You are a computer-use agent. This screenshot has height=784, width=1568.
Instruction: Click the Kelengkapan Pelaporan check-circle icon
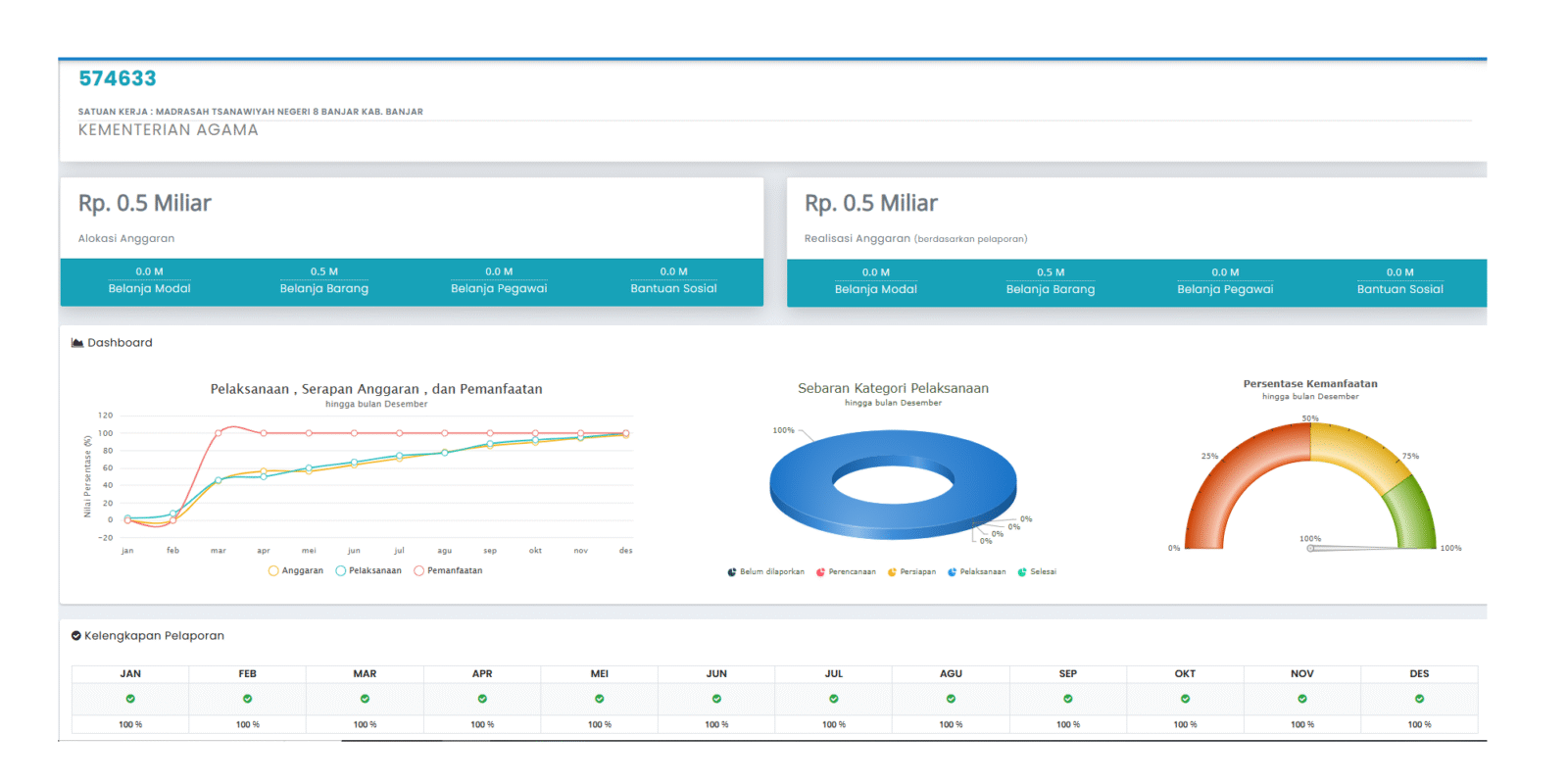[x=76, y=636]
